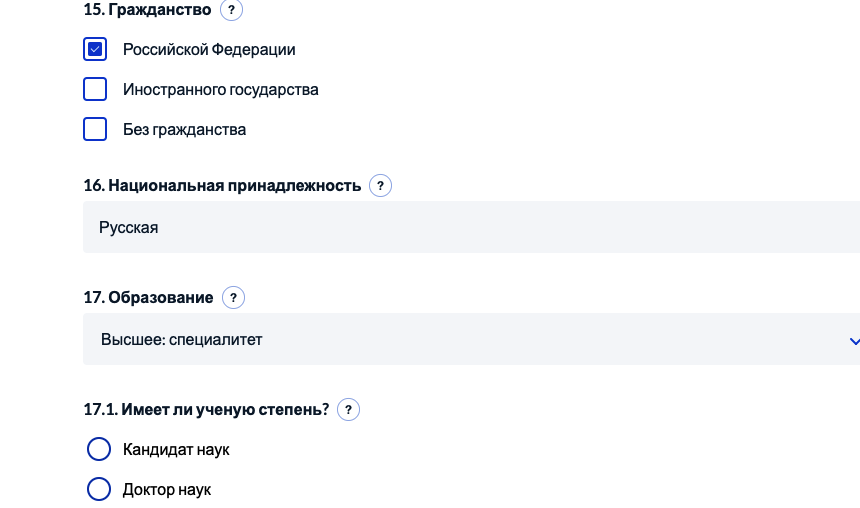Tick the Без гражданства checkbox
Screen dimensions: 860x508
pyautogui.click(x=95, y=129)
